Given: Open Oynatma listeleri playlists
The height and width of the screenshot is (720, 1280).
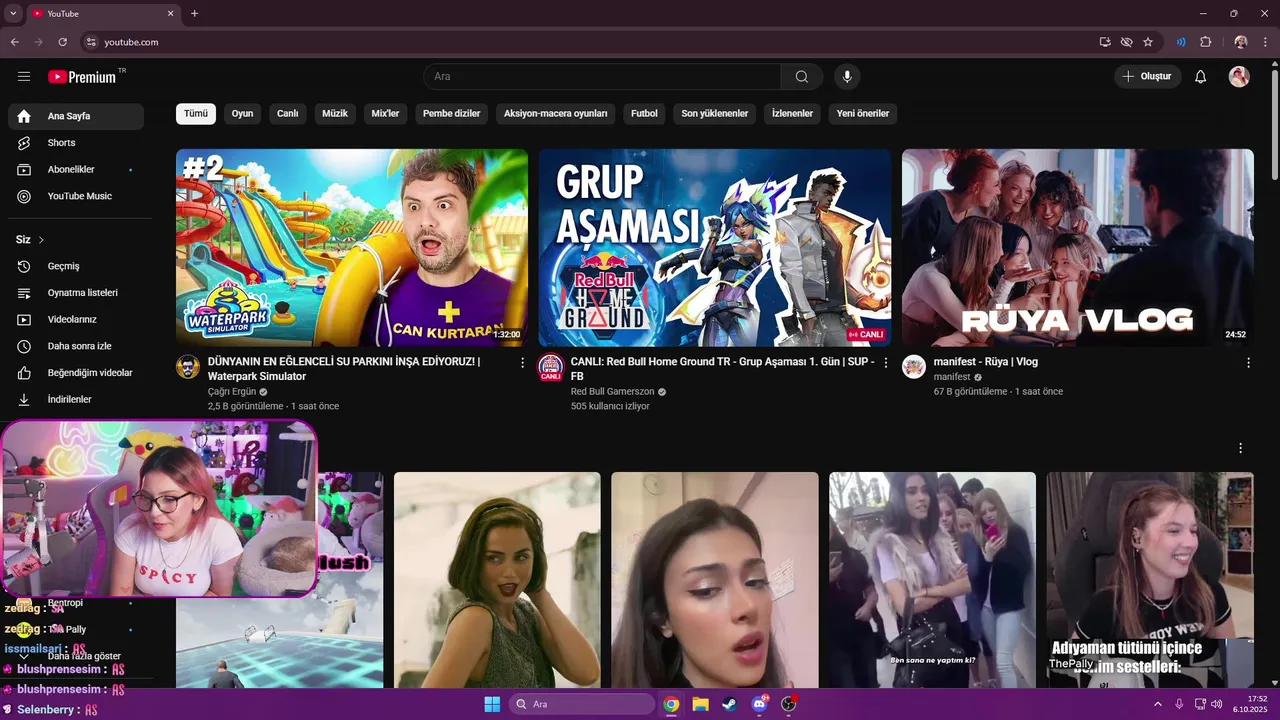Looking at the screenshot, I should click(76, 293).
